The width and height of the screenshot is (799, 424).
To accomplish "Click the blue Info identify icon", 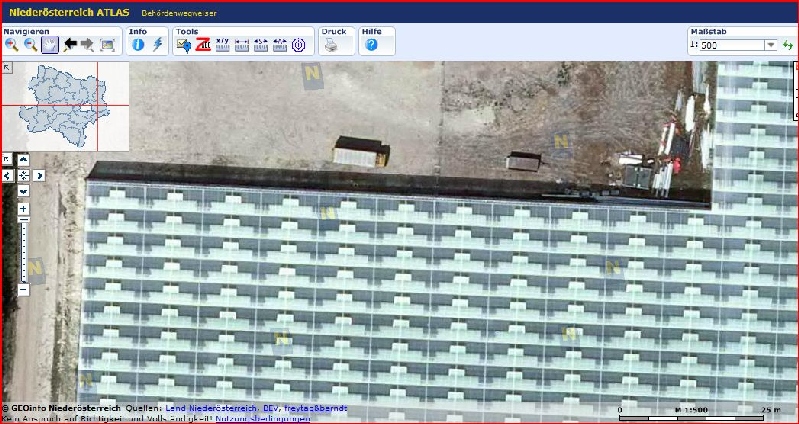I will pos(138,45).
